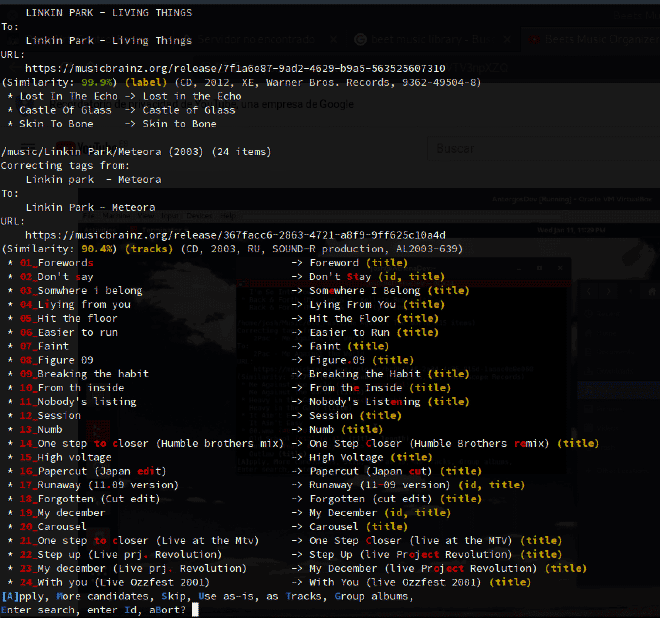
Task: Click 'enter Id' in the prompt line
Action: (x=112, y=610)
